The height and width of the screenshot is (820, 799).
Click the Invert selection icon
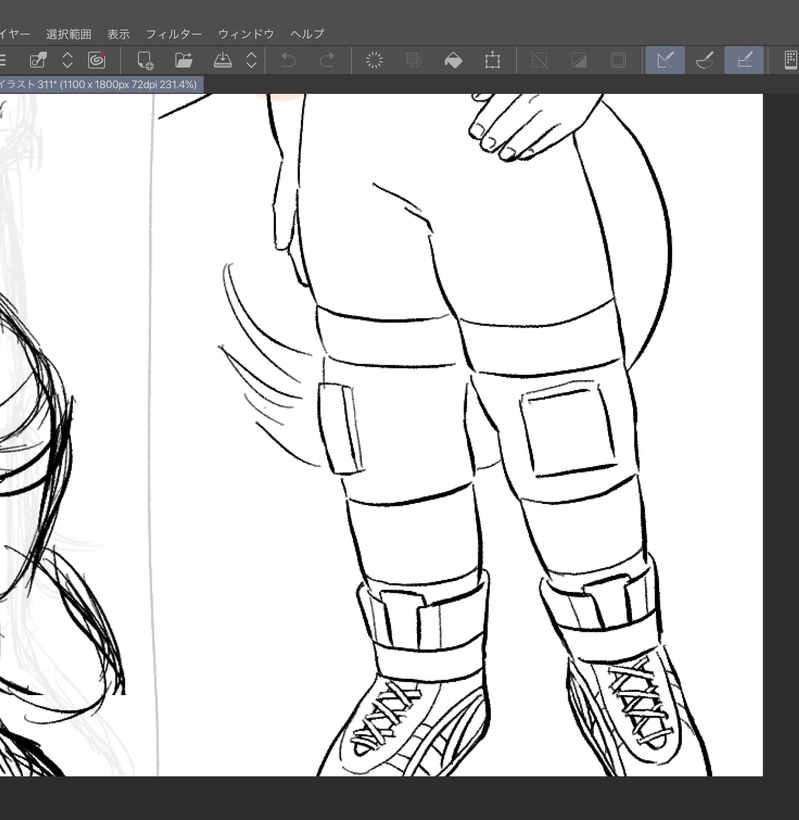[579, 60]
